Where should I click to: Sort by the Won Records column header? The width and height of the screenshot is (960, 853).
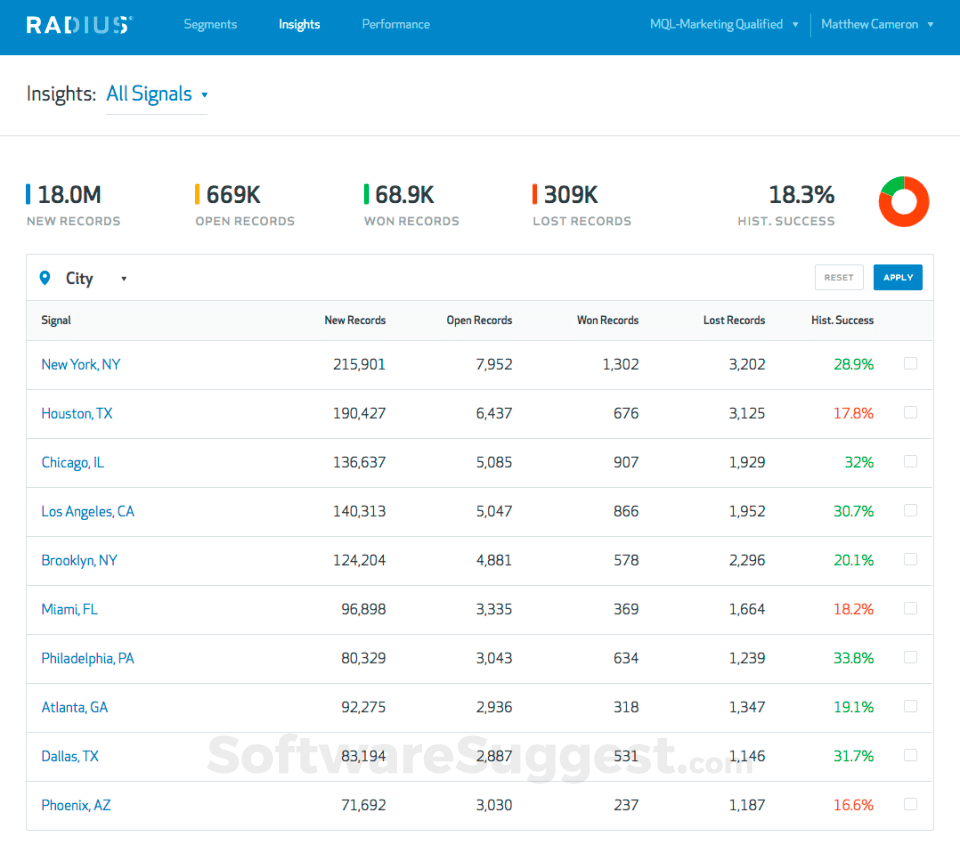pyautogui.click(x=607, y=321)
